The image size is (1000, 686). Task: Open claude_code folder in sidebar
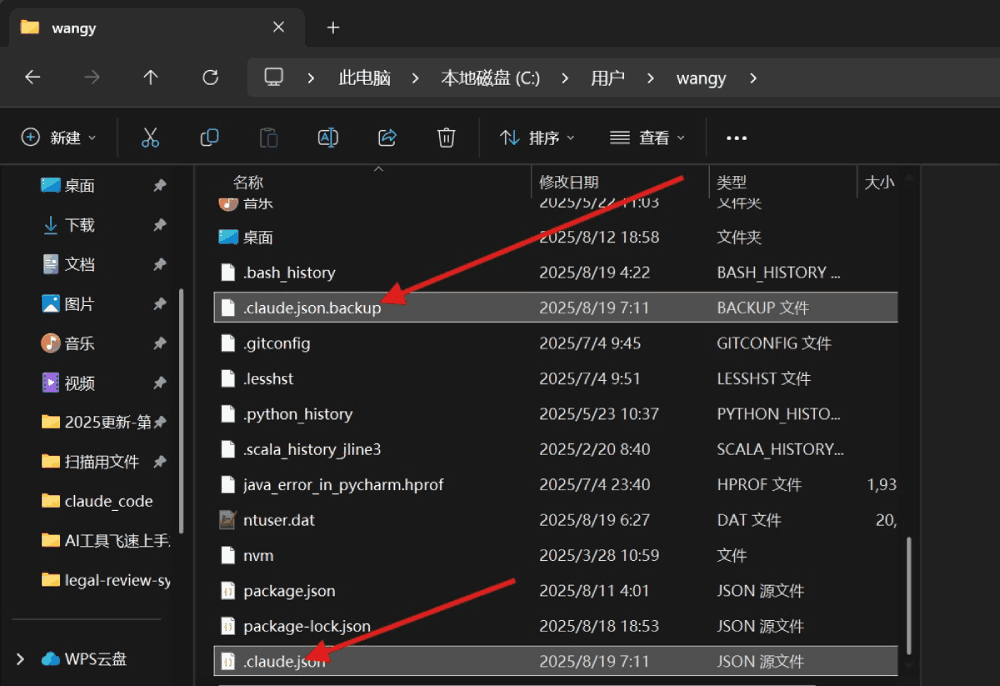pos(108,501)
